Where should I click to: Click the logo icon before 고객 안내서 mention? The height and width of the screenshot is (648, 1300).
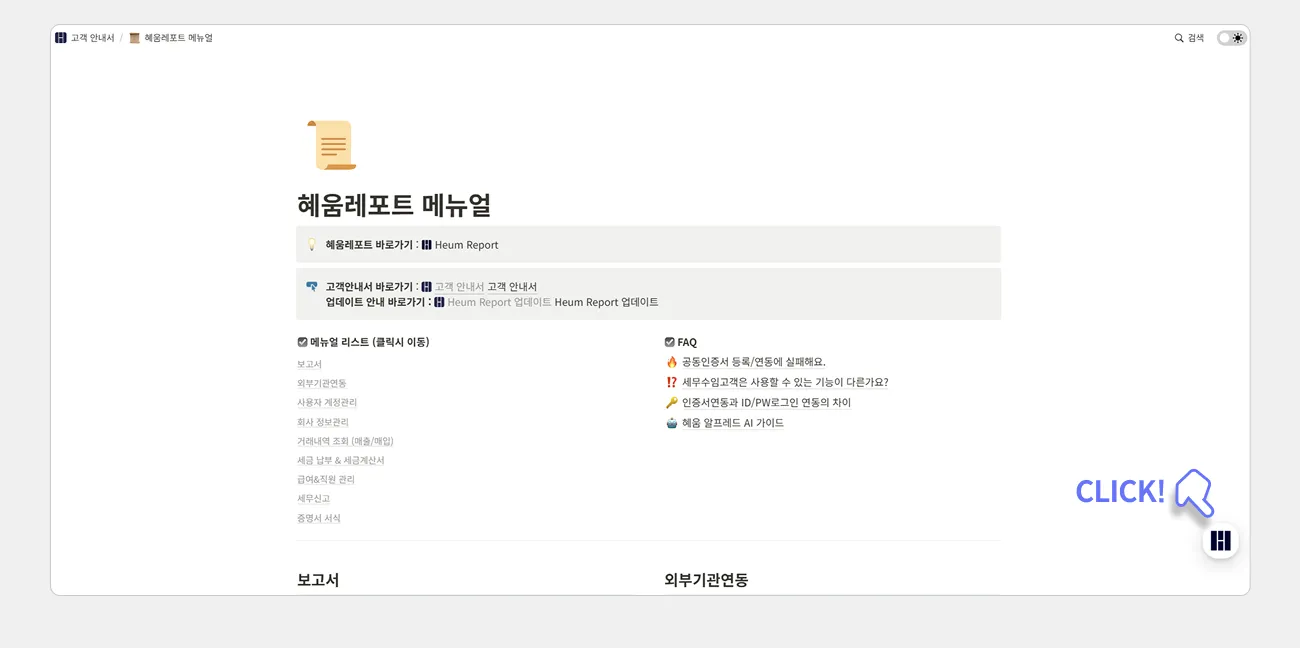click(427, 287)
